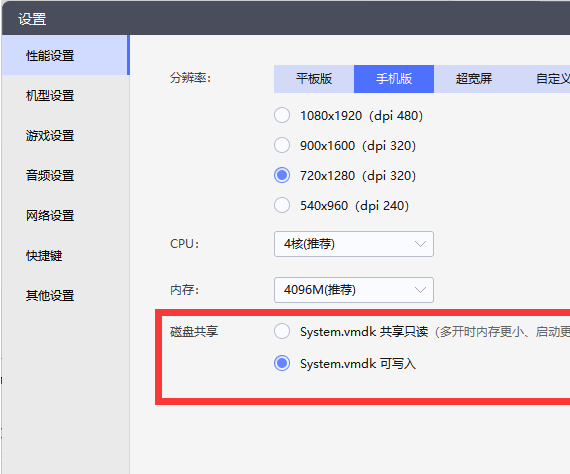
Task: Open 网络设置 section
Action: 65,216
